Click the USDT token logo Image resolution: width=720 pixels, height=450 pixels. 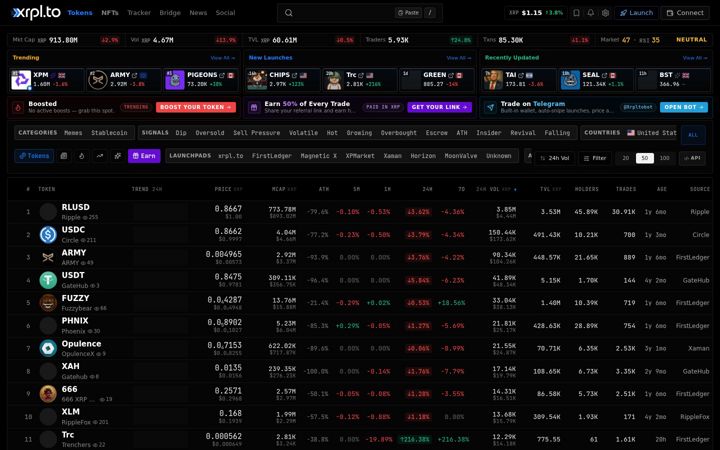48,280
